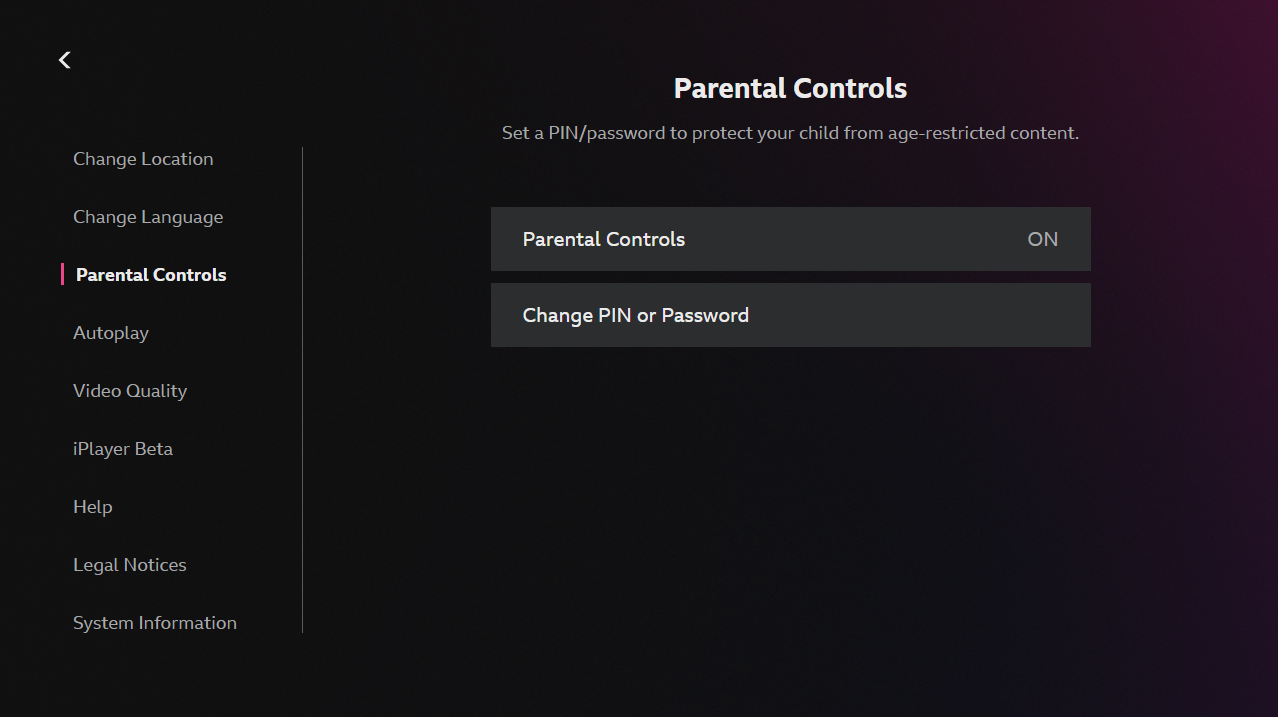Click the back chevron to exit settings
1278x717 pixels.
coord(64,60)
